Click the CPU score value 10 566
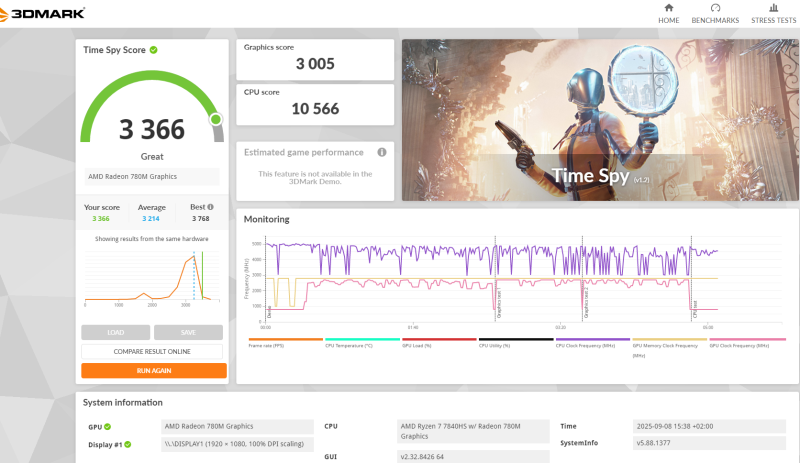 (x=315, y=109)
